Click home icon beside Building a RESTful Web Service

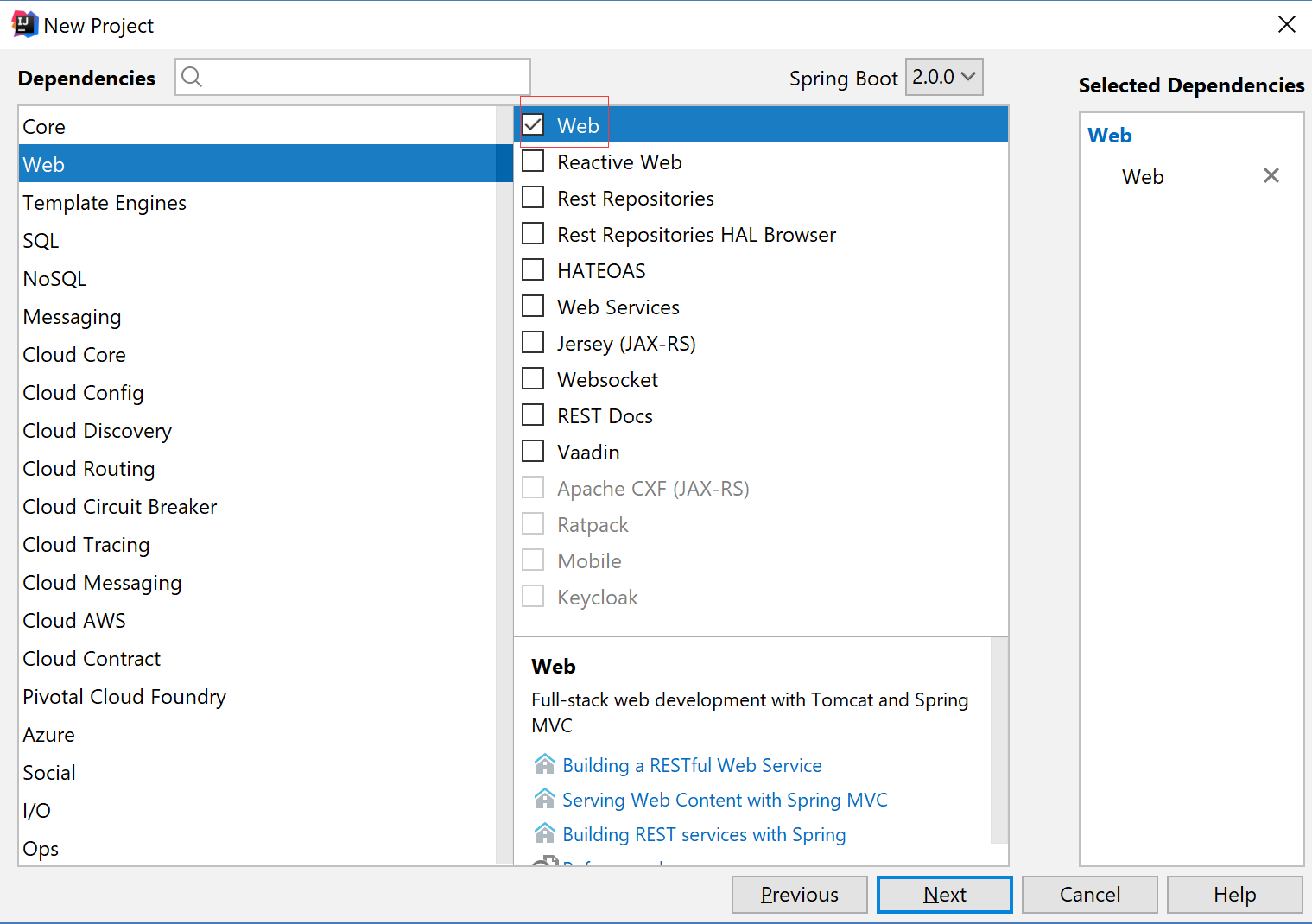tap(545, 764)
